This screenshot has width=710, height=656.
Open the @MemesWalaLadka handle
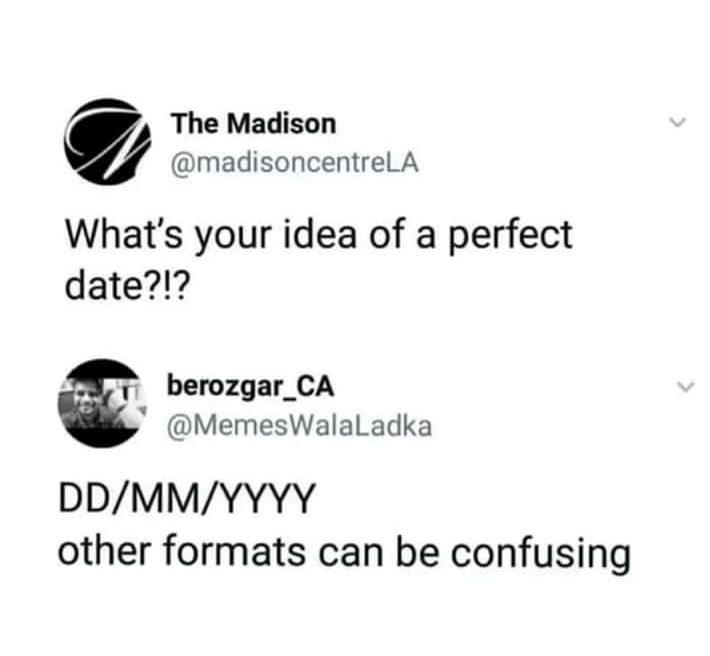click(x=299, y=426)
